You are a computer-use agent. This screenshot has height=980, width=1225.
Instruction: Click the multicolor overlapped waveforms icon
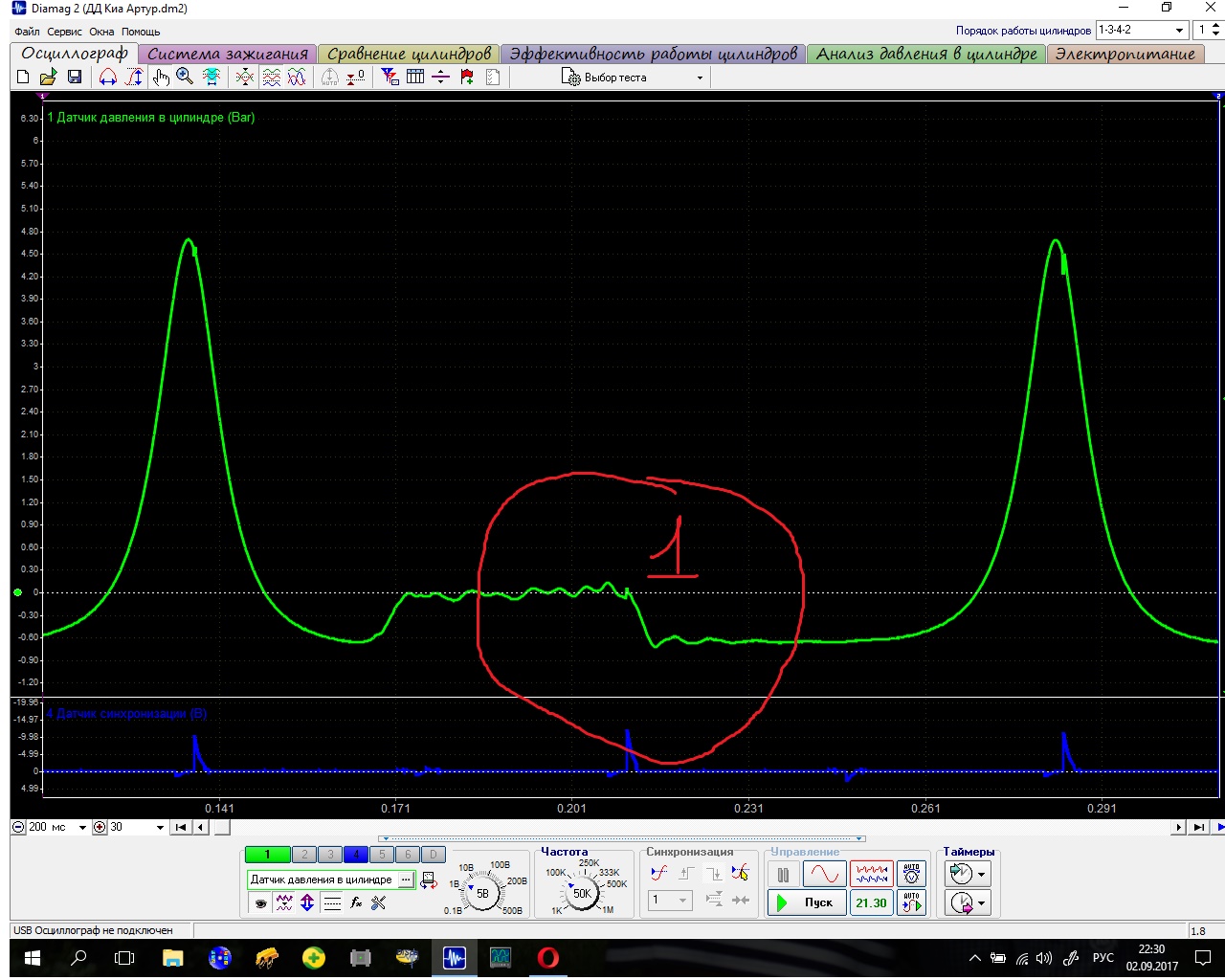point(297,78)
